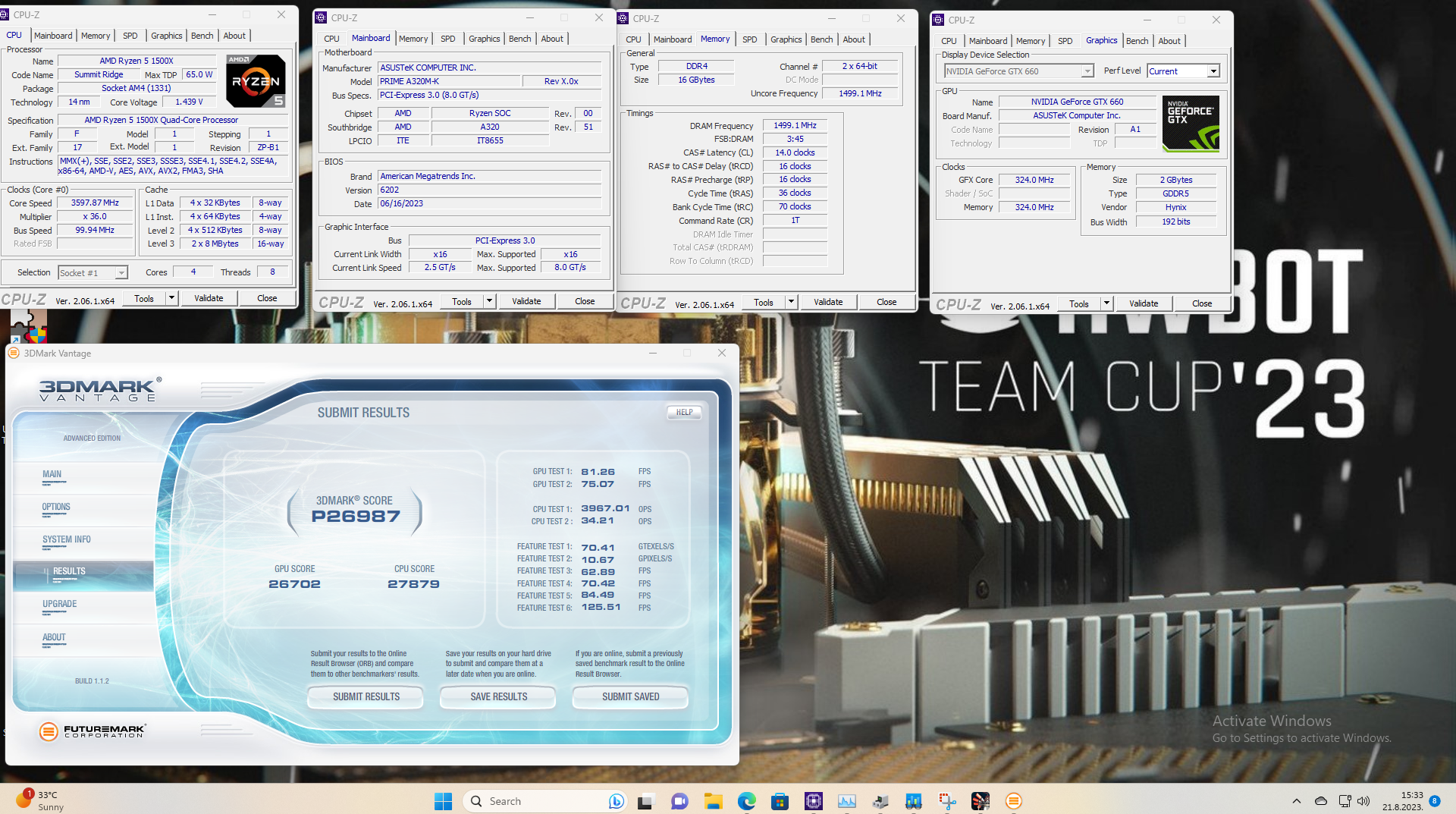Click Validate in the first CPU-Z window
This screenshot has width=1456, height=814.
click(x=209, y=298)
